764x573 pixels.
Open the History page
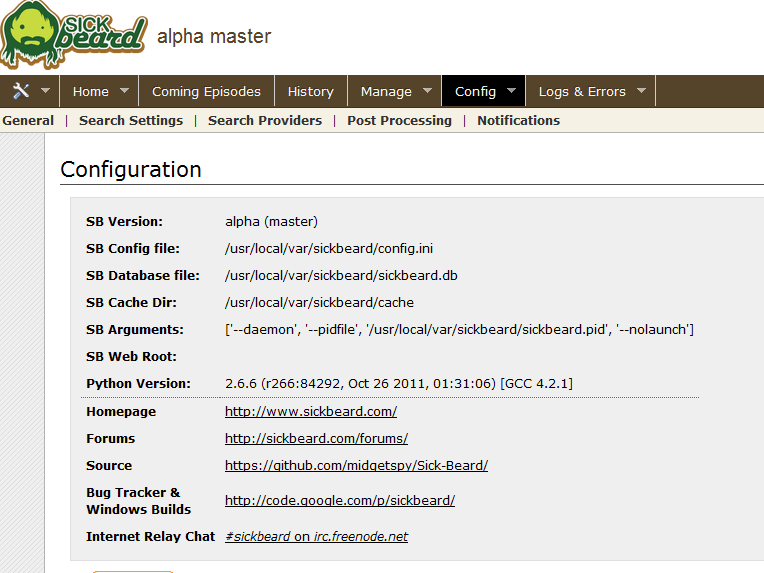click(310, 92)
